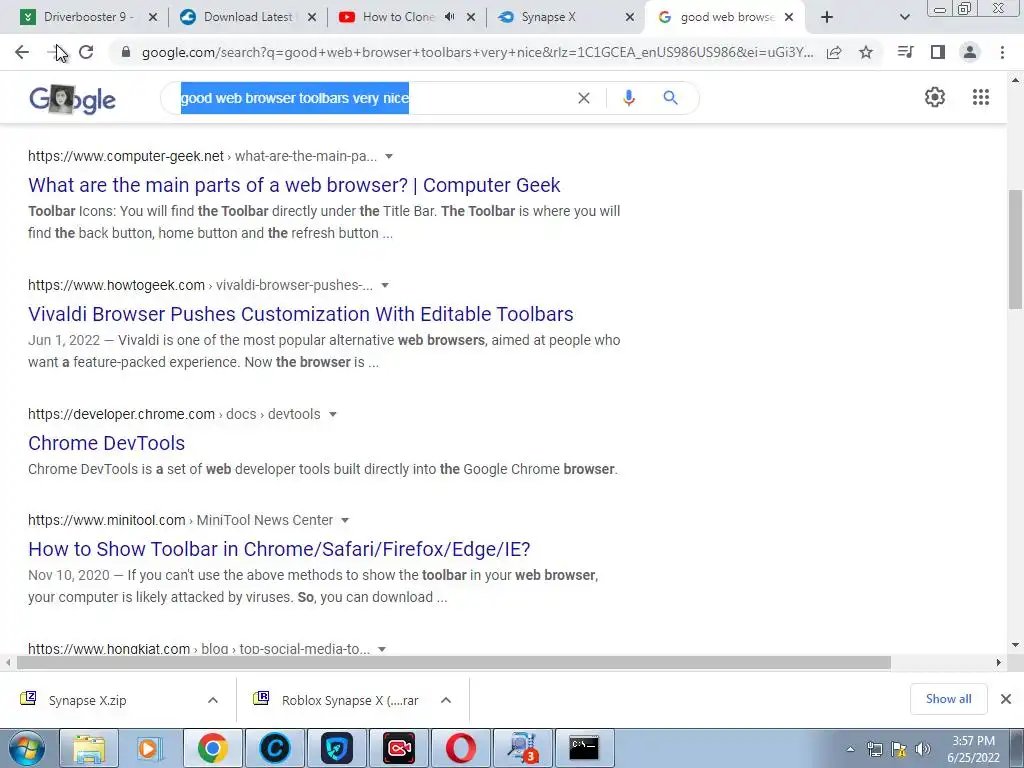This screenshot has width=1024, height=768.
Task: Expand options for hongkiat.com result
Action: pos(382,649)
